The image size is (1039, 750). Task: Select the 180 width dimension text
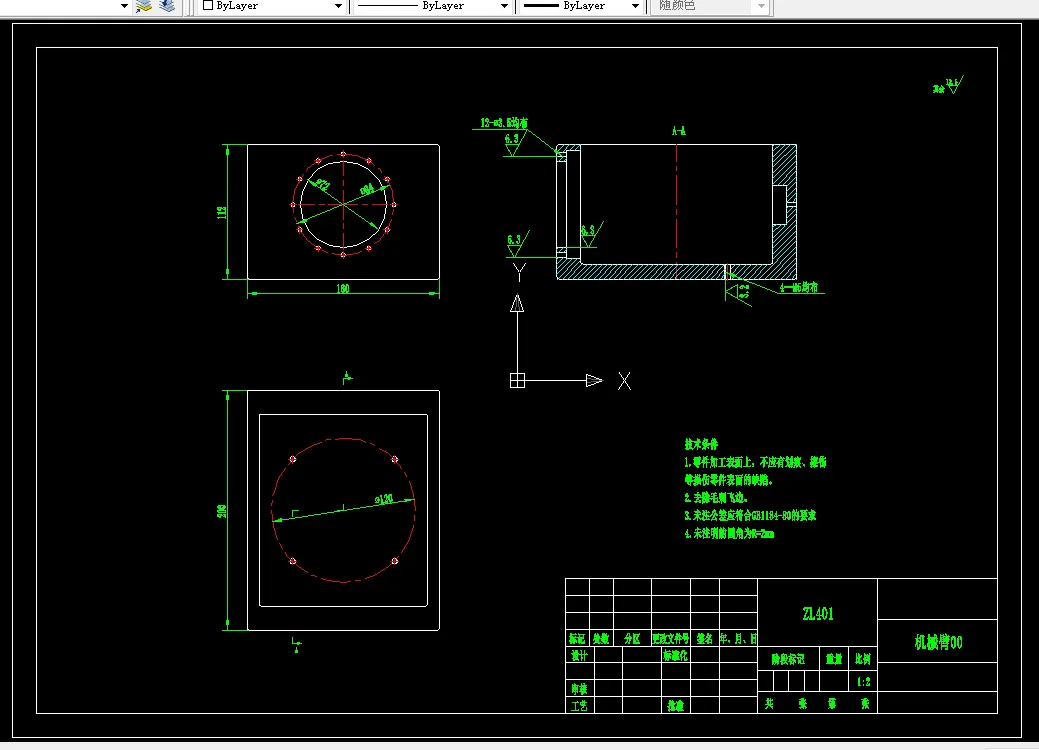[x=343, y=289]
